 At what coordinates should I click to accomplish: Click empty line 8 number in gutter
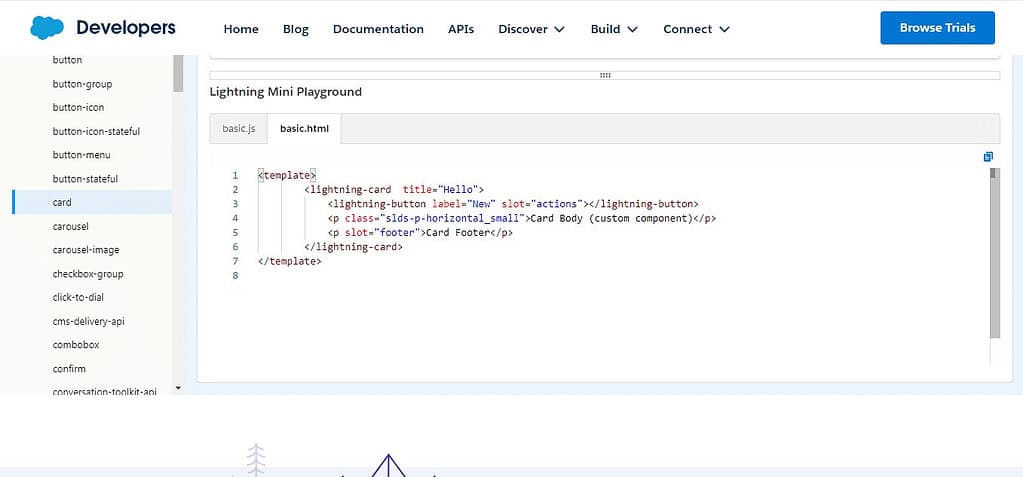point(235,275)
